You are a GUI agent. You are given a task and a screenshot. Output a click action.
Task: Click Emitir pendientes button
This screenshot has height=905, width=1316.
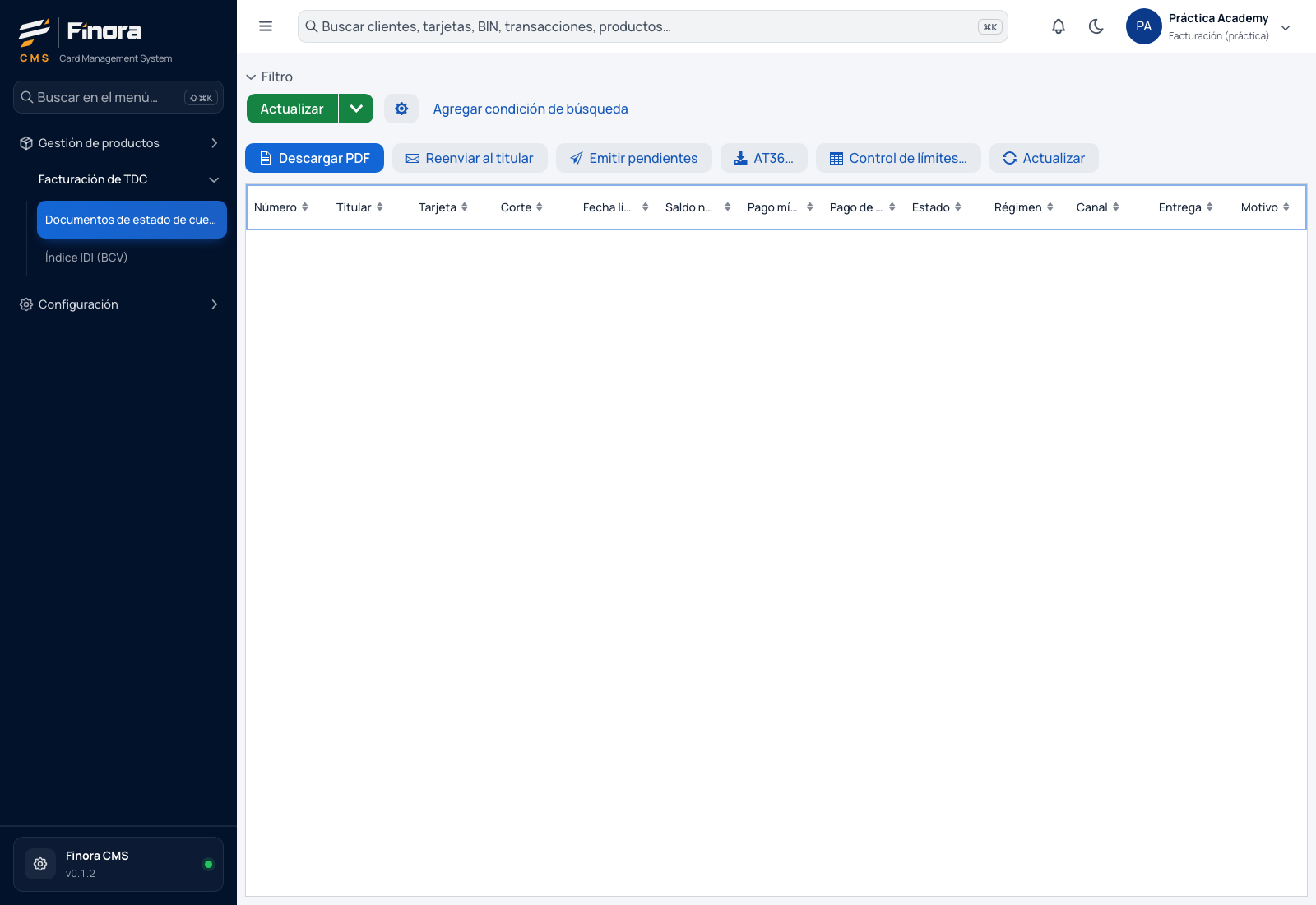click(634, 158)
